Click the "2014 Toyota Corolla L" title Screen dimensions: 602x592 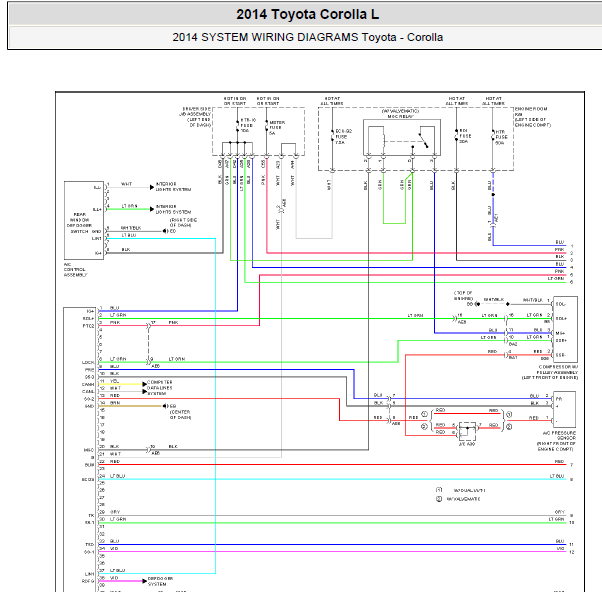308,15
